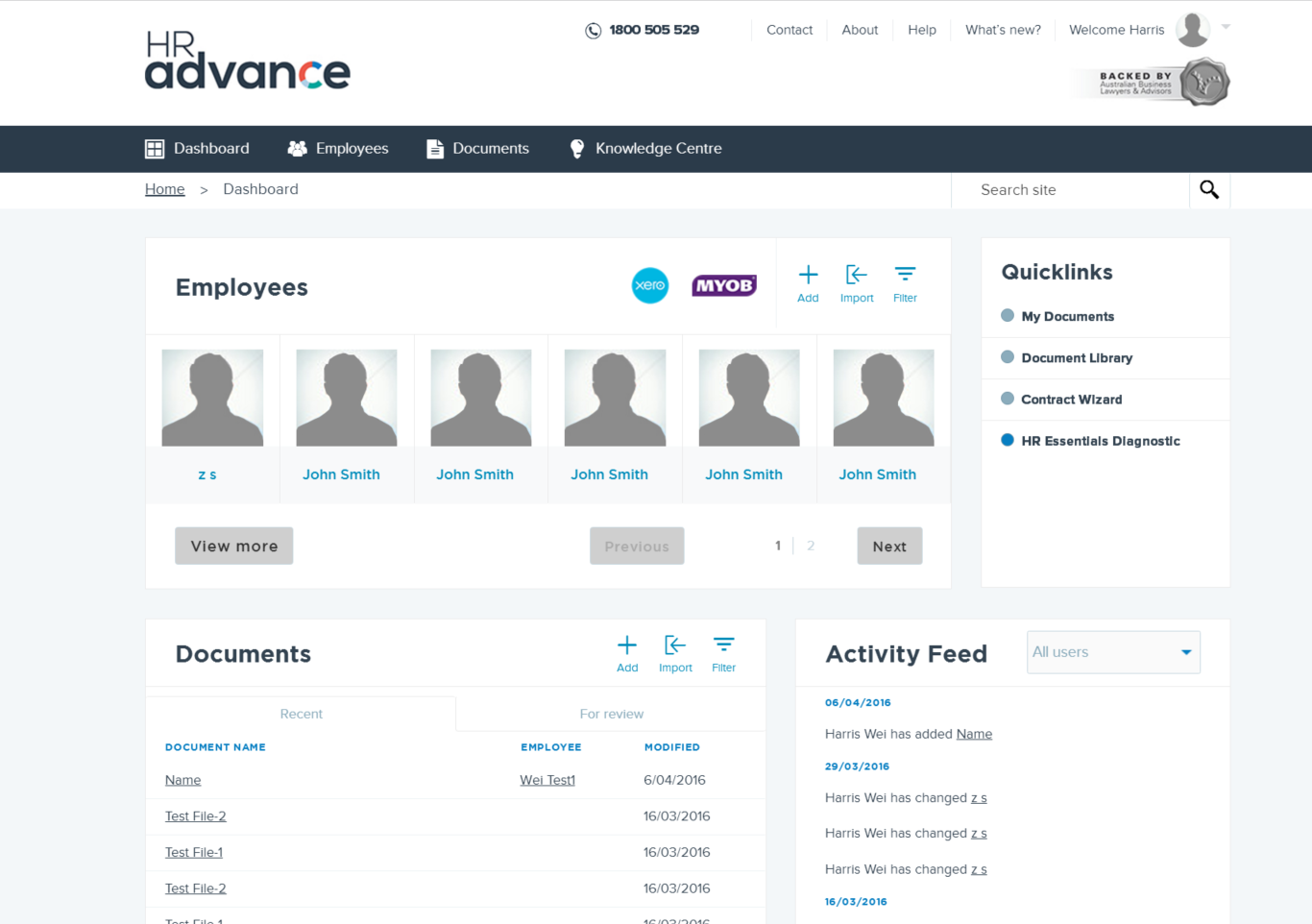The width and height of the screenshot is (1312, 924).
Task: Go to the Next page of employees
Action: point(889,546)
